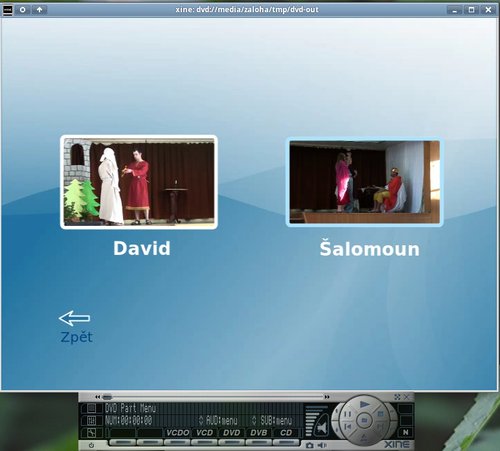The width and height of the screenshot is (500, 451).
Task: Click top icon in panel's left column
Action: 91,408
